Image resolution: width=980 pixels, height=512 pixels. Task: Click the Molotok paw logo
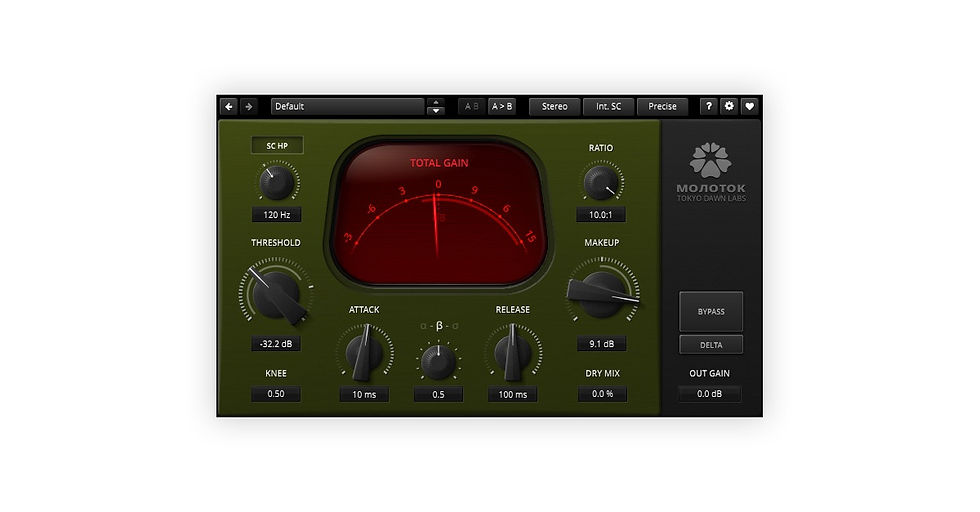(711, 159)
